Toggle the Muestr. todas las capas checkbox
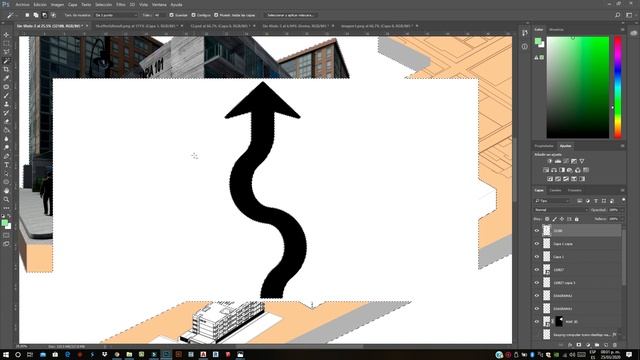 216,15
